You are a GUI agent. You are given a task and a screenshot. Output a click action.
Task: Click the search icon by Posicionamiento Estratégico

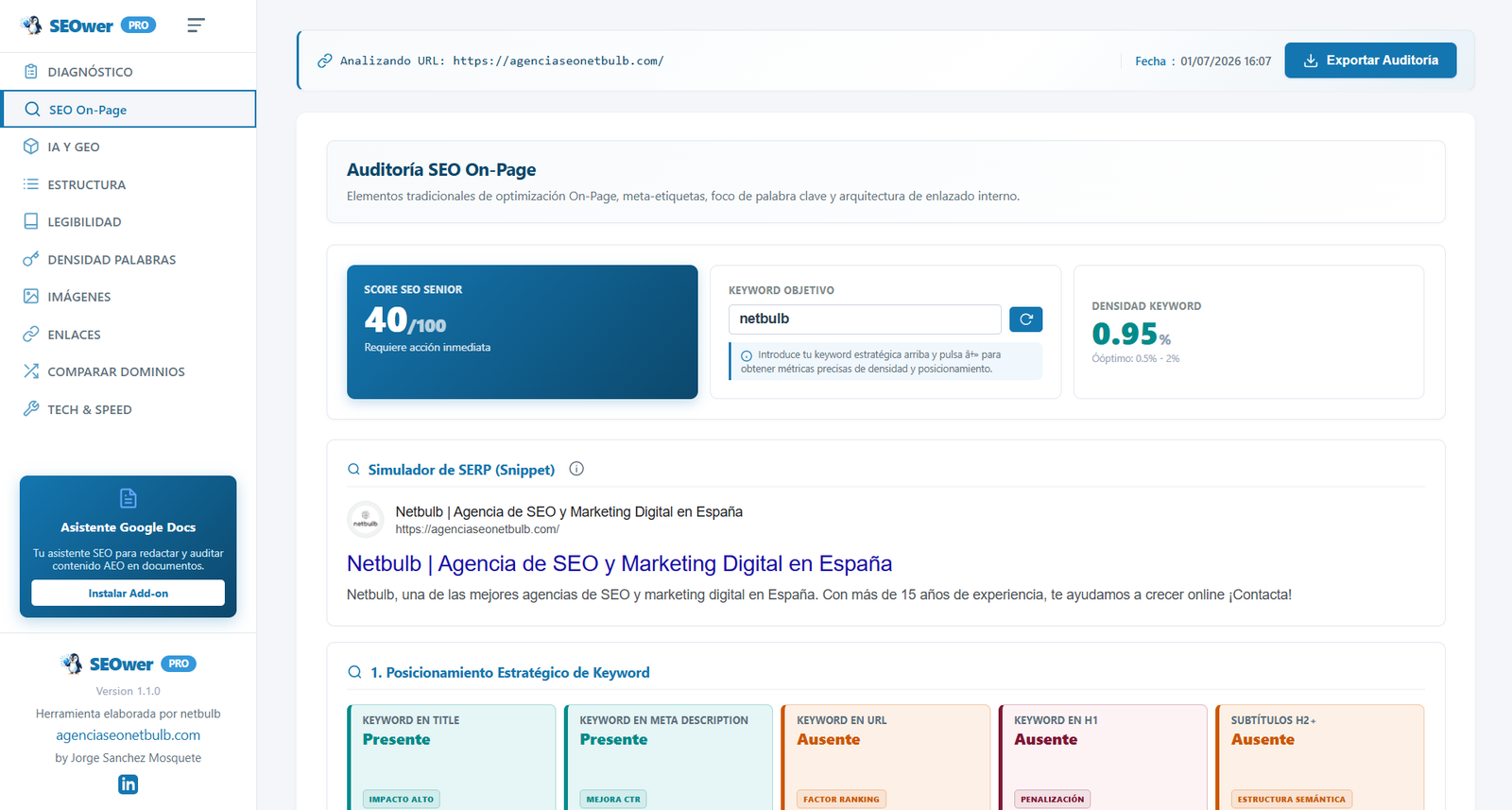click(354, 672)
